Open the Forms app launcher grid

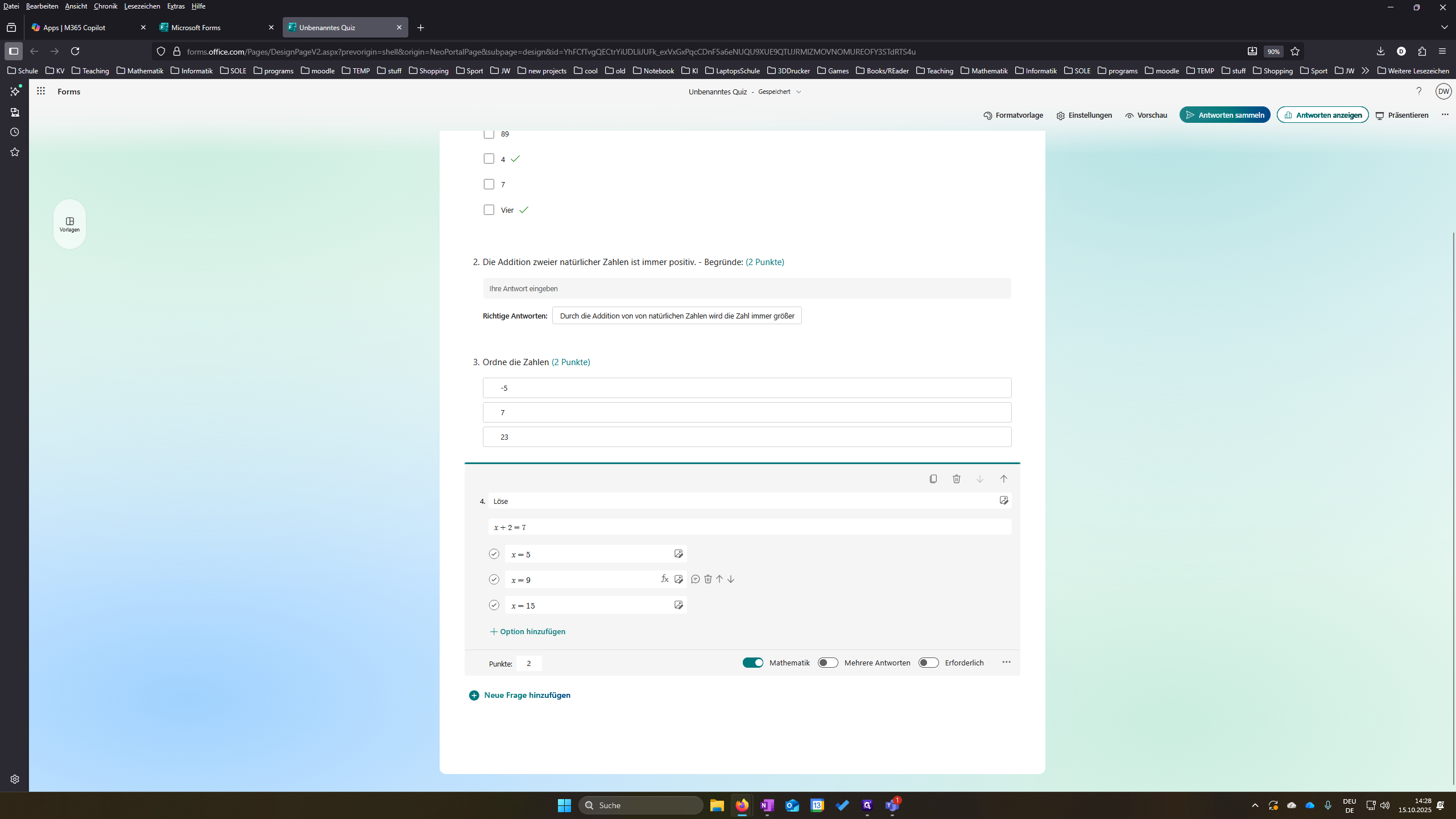click(41, 91)
